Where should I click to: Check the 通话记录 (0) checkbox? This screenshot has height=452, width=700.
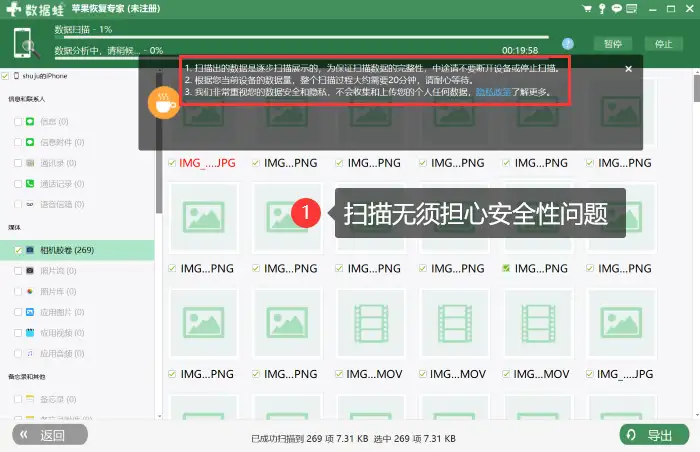(18, 184)
